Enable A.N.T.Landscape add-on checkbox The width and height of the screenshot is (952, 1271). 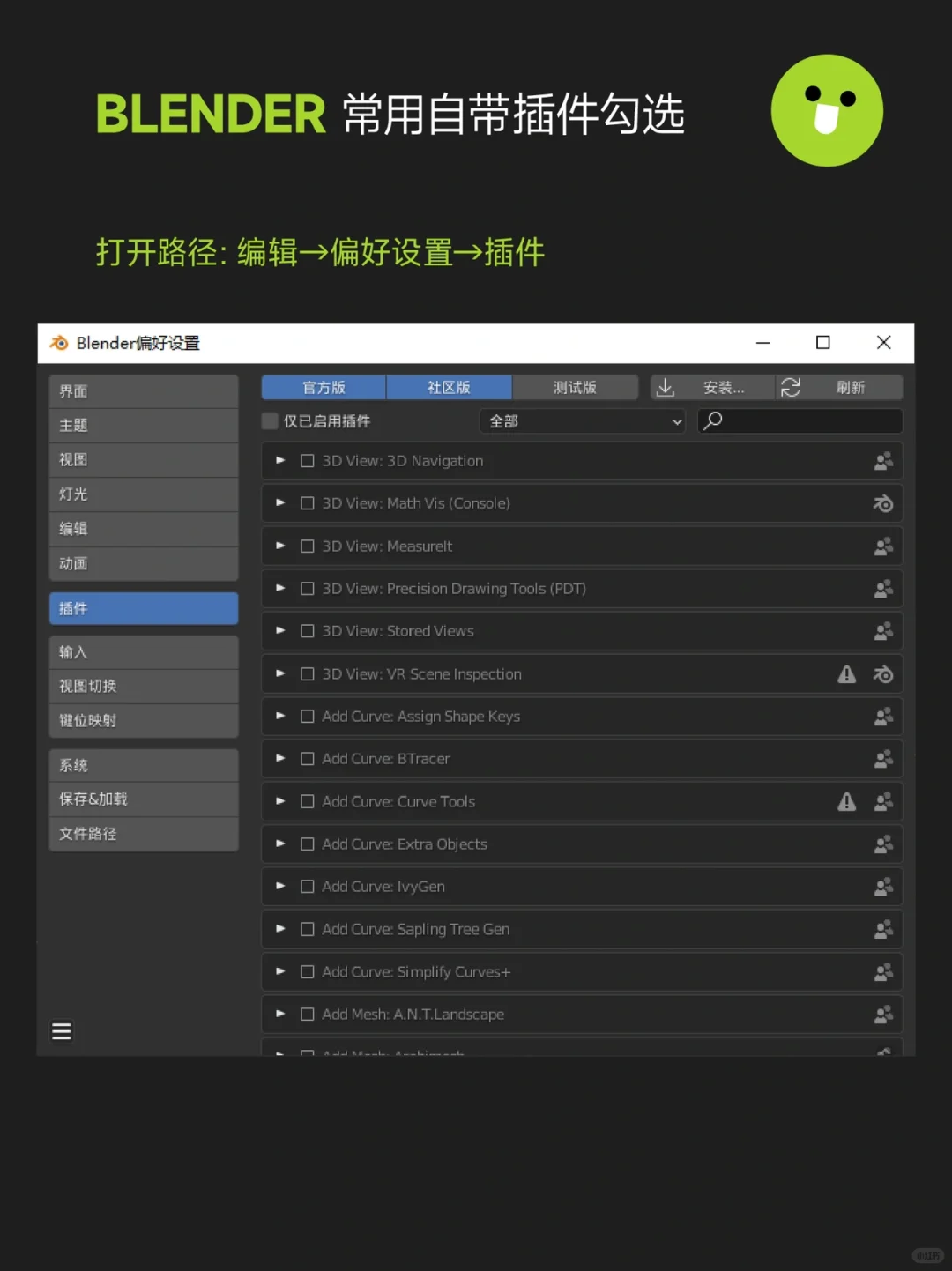tap(308, 1015)
